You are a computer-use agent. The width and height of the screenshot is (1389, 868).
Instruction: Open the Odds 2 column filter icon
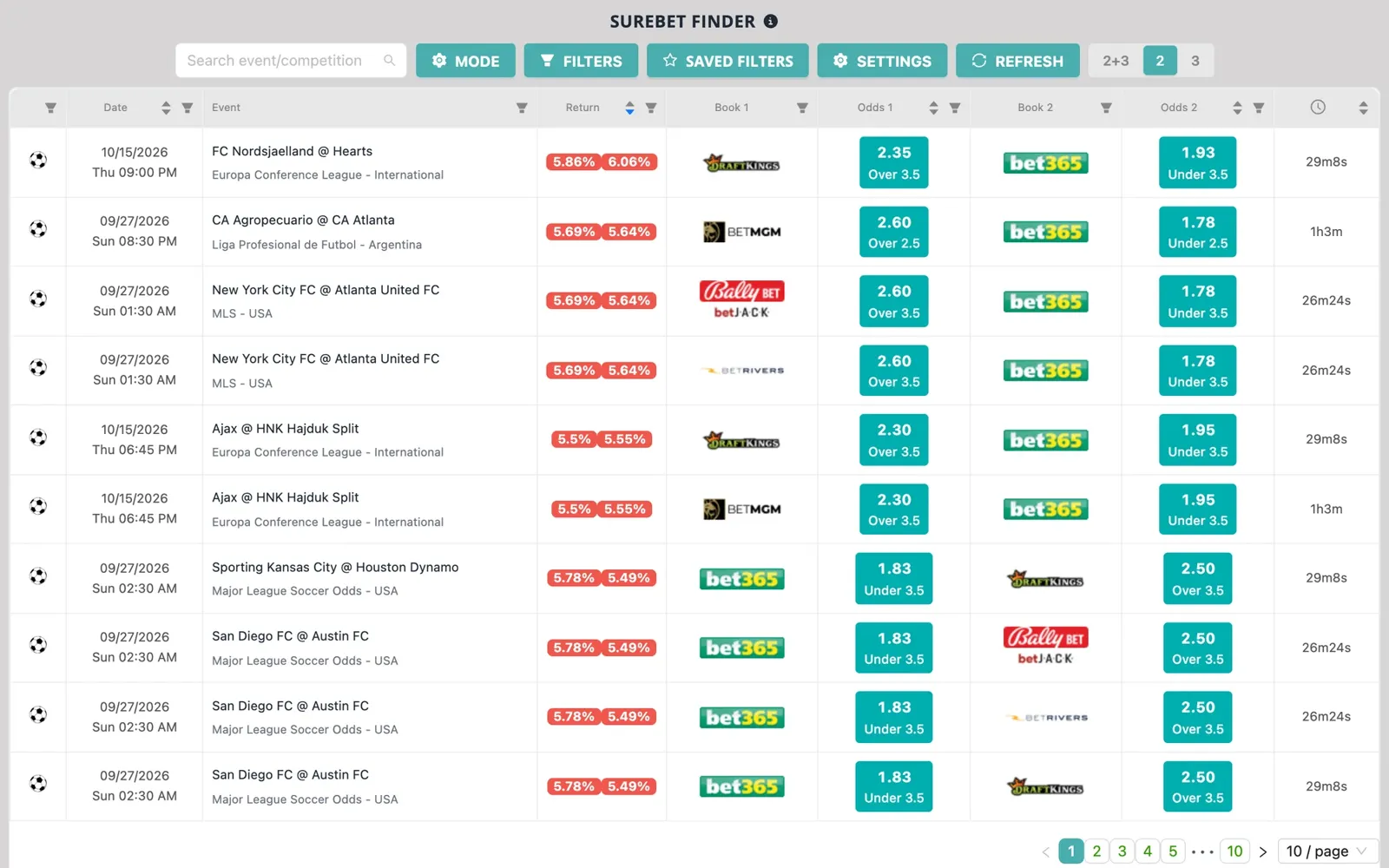tap(1259, 108)
